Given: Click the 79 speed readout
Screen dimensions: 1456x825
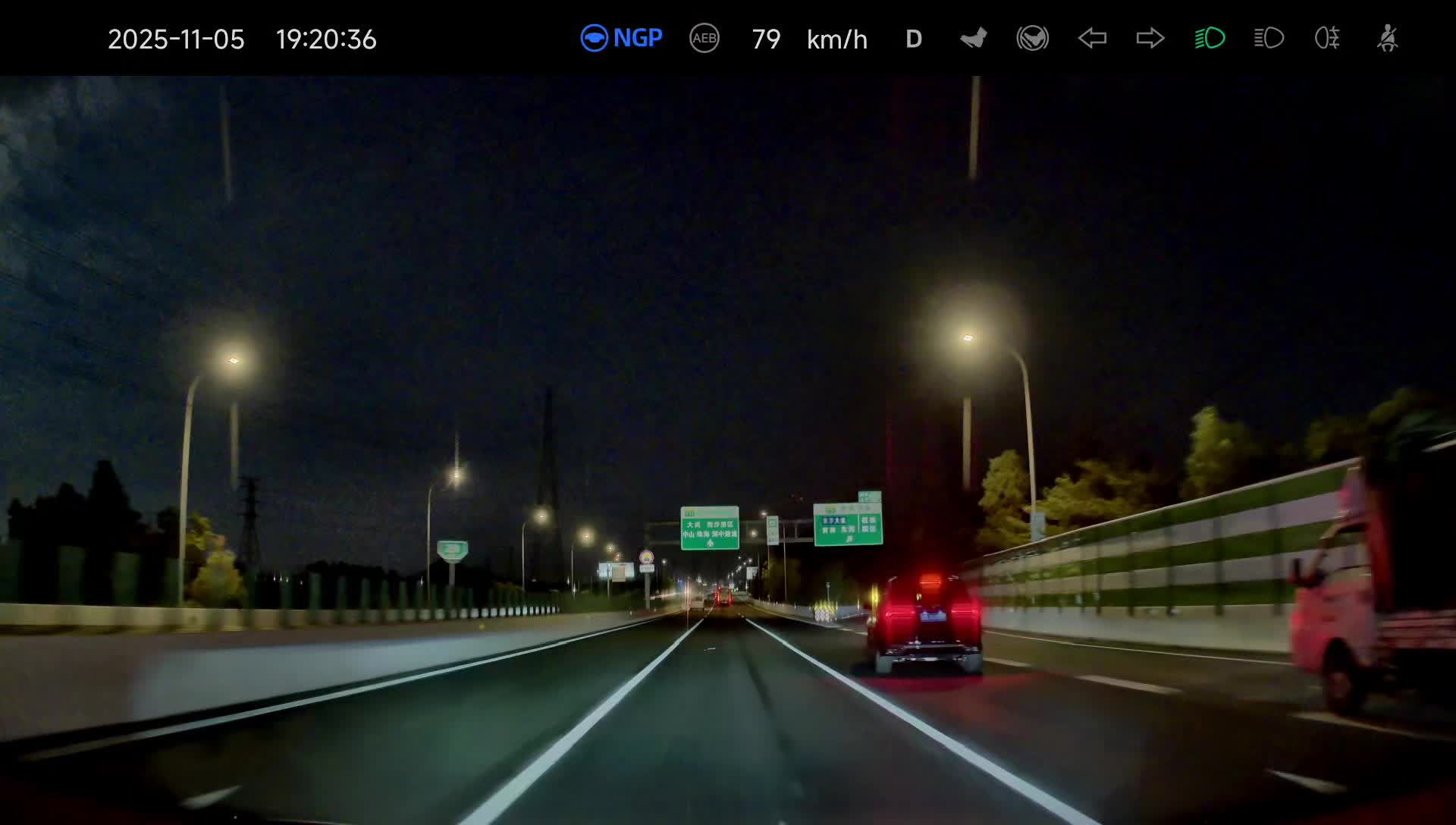Looking at the screenshot, I should click(766, 39).
